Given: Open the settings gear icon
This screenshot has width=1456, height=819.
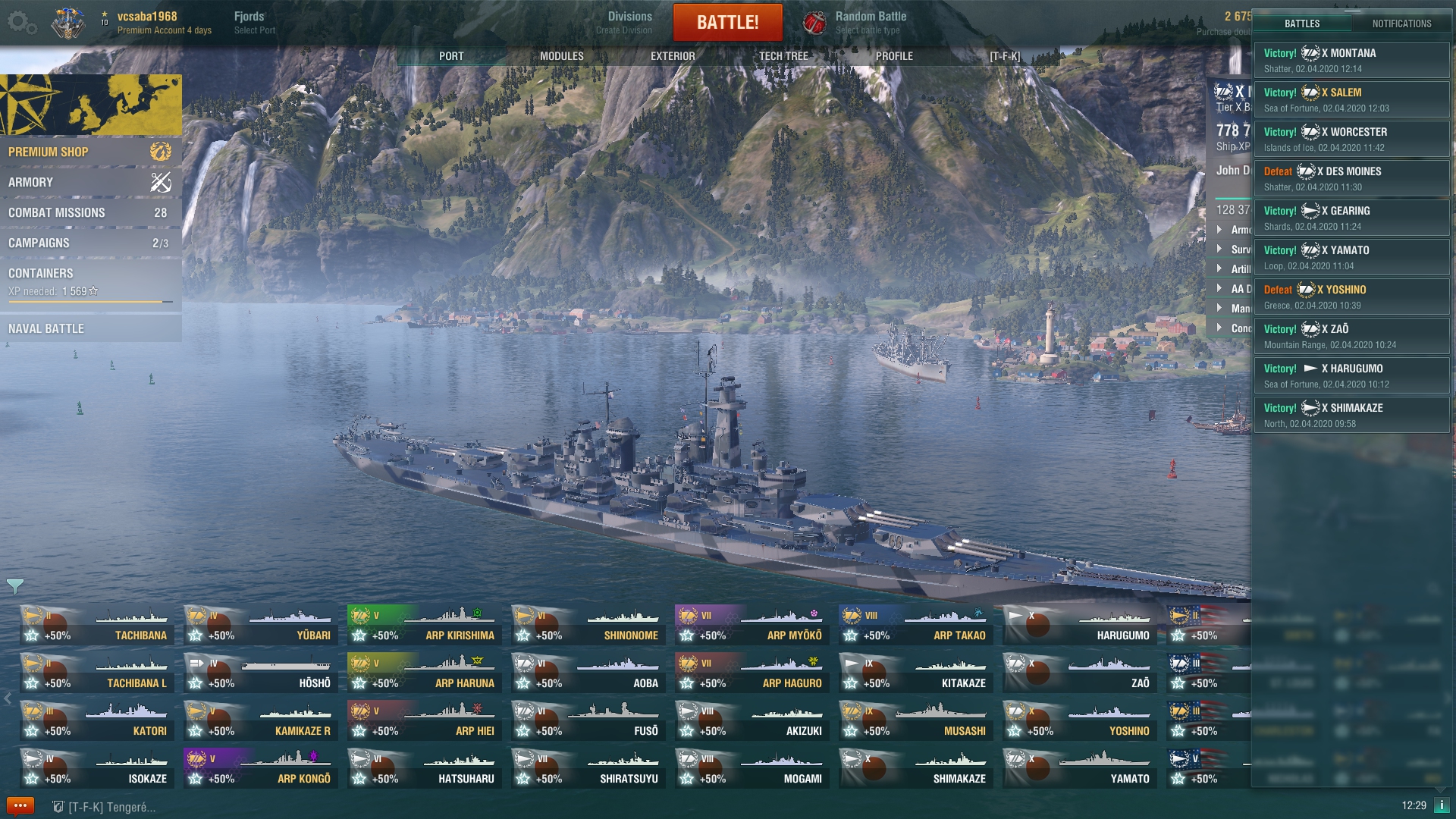Looking at the screenshot, I should [x=21, y=23].
